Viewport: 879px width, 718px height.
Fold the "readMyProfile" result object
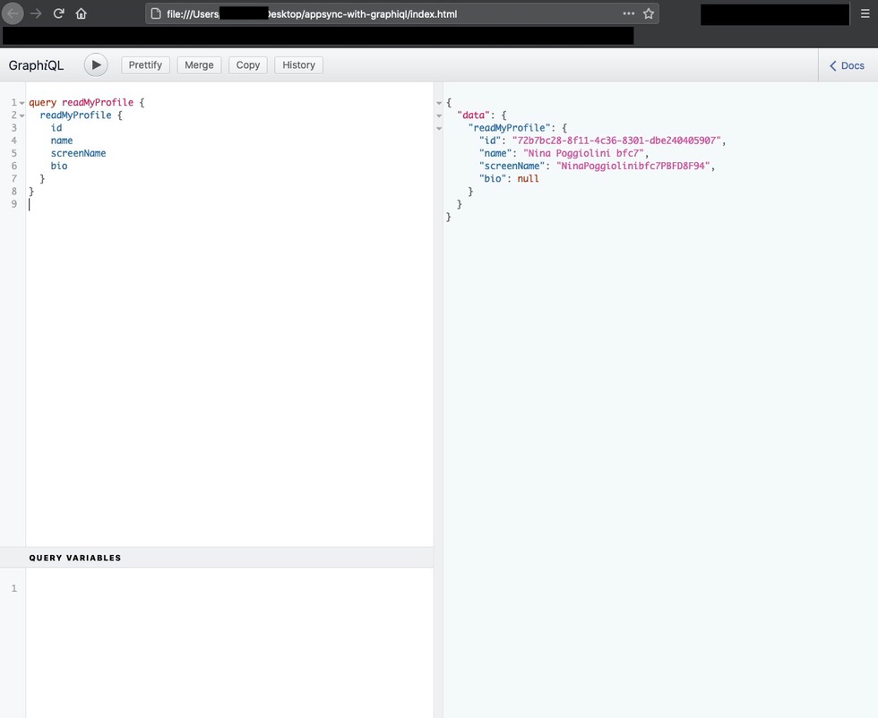[439, 129]
